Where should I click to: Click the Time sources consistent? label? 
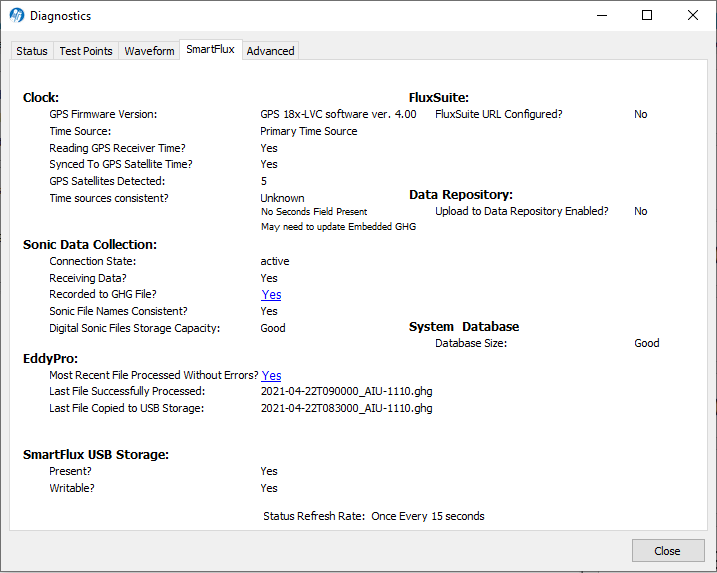click(109, 198)
